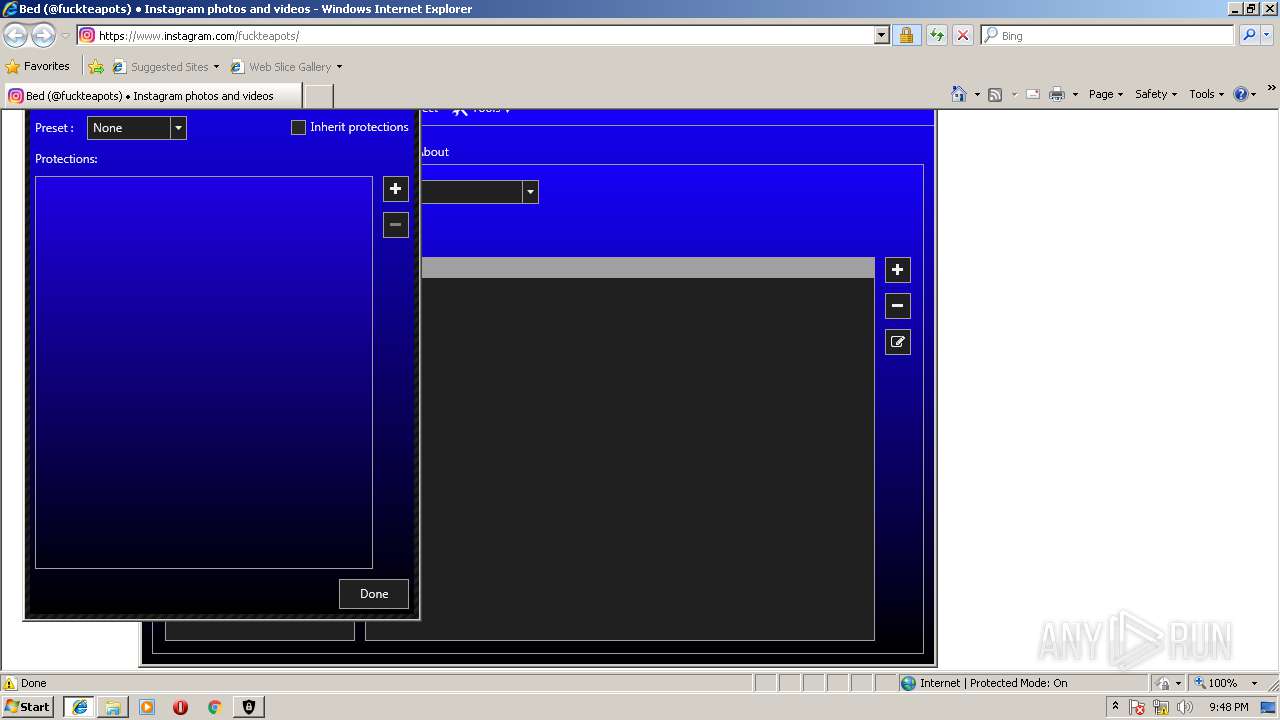Click the Internet Explorer Forward button

point(43,35)
